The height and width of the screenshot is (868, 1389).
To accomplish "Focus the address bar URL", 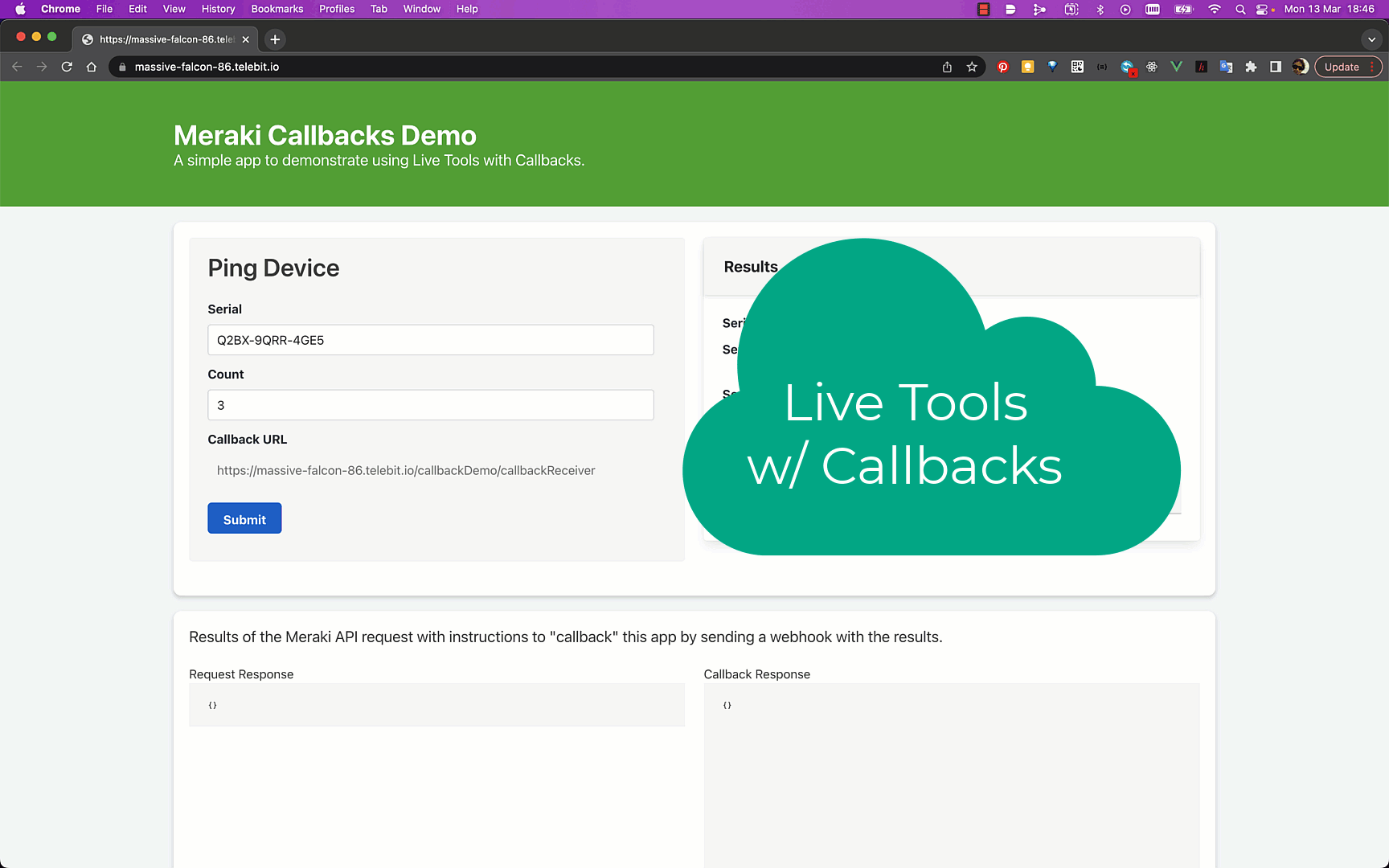I will click(207, 67).
